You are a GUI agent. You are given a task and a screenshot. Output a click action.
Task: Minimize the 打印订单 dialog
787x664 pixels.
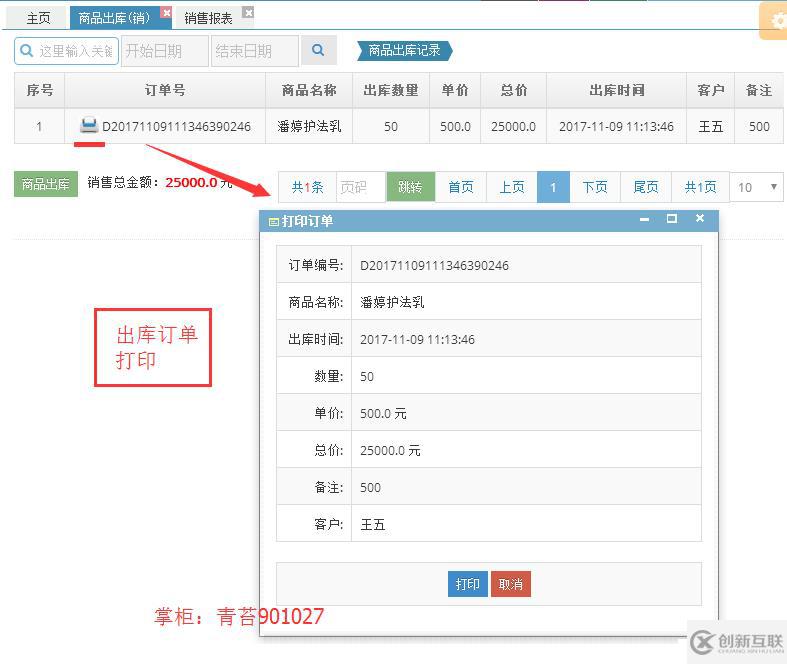(x=644, y=219)
